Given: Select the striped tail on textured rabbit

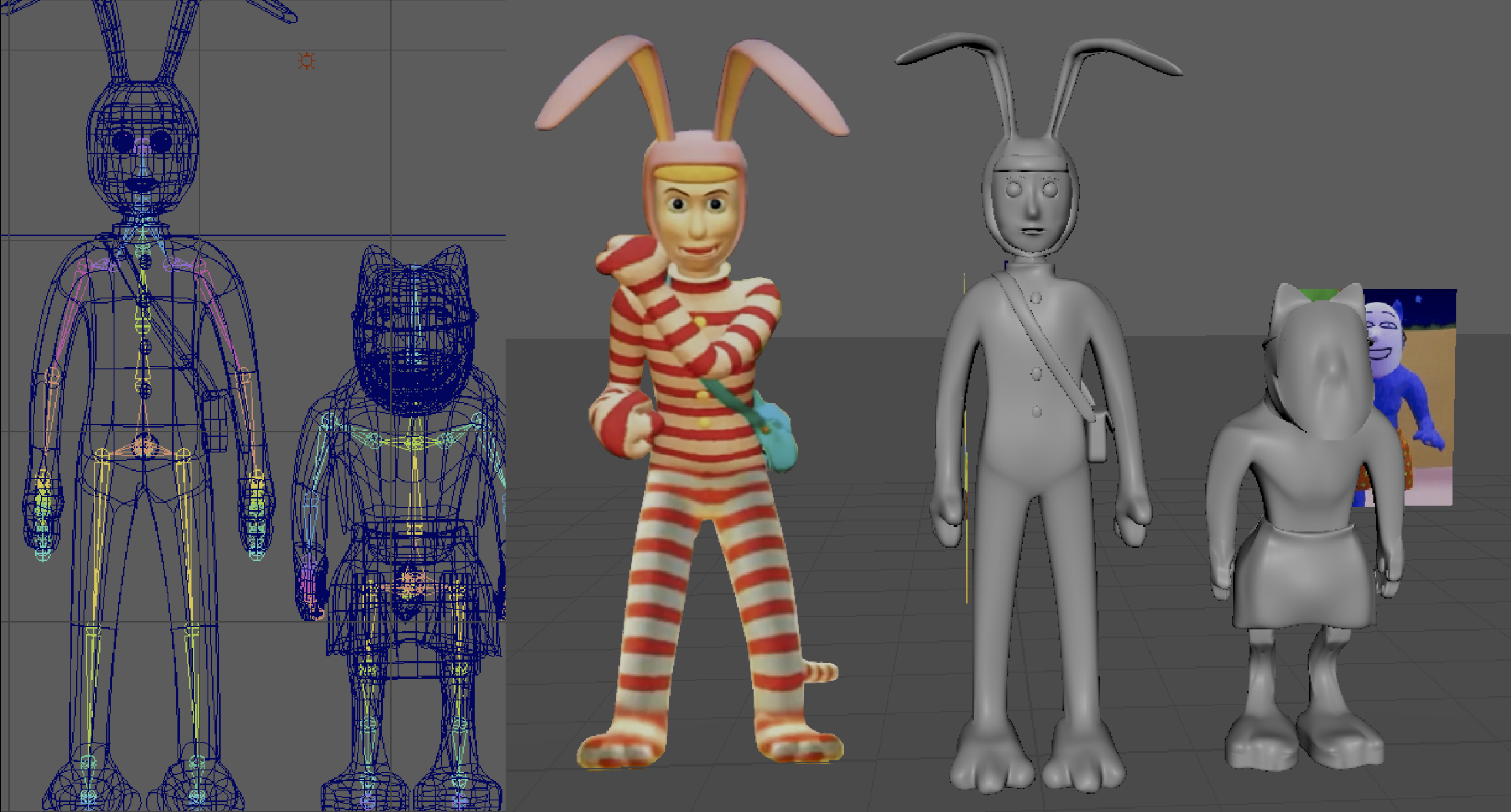Looking at the screenshot, I should point(823,671).
